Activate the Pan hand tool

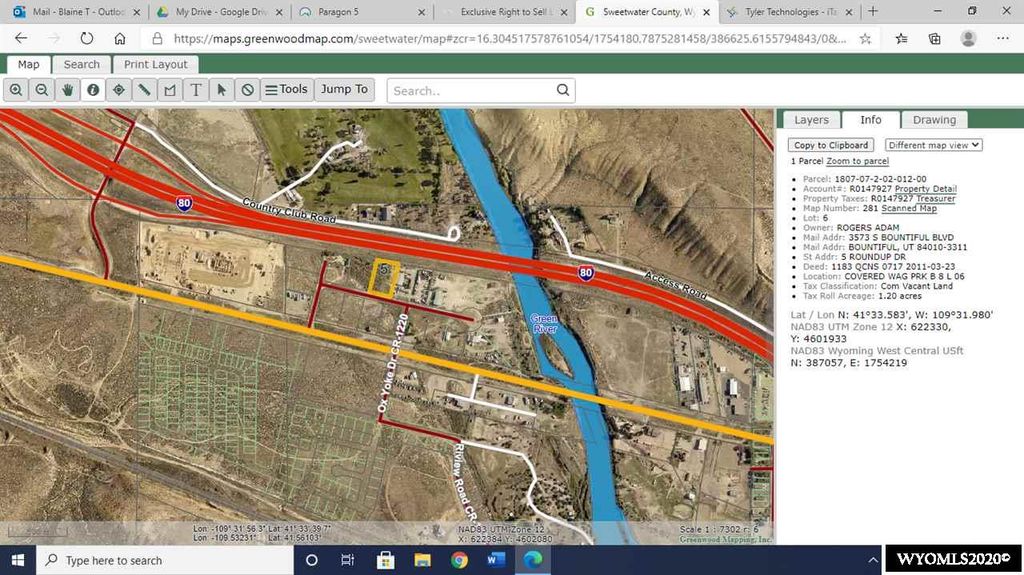[67, 90]
